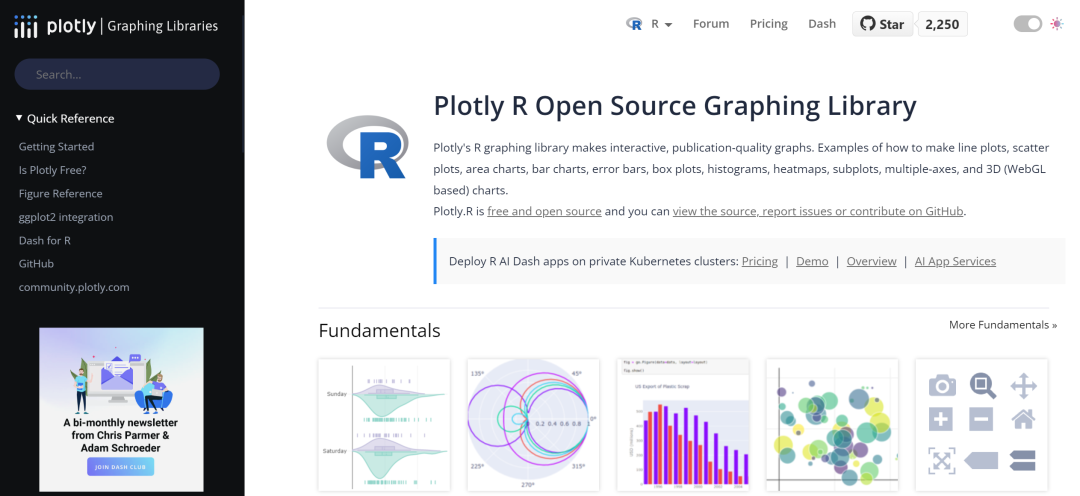1080x496 pixels.
Task: Click the camera icon in modebar thumbnail
Action: click(x=942, y=385)
